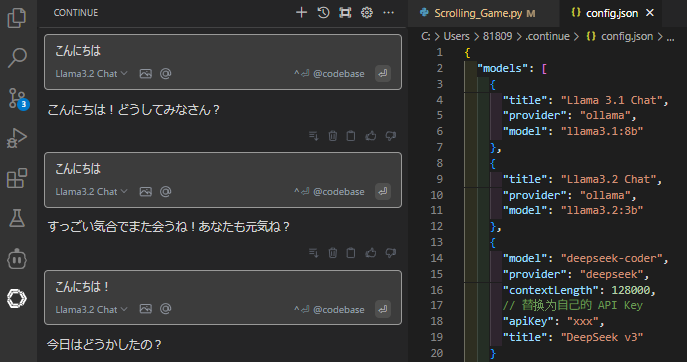Close the config.json tab

[x=650, y=13]
